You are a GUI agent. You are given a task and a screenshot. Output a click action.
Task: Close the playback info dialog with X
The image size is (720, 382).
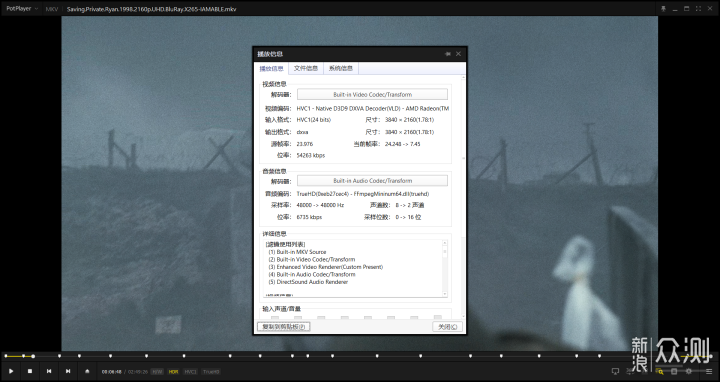pyautogui.click(x=458, y=54)
